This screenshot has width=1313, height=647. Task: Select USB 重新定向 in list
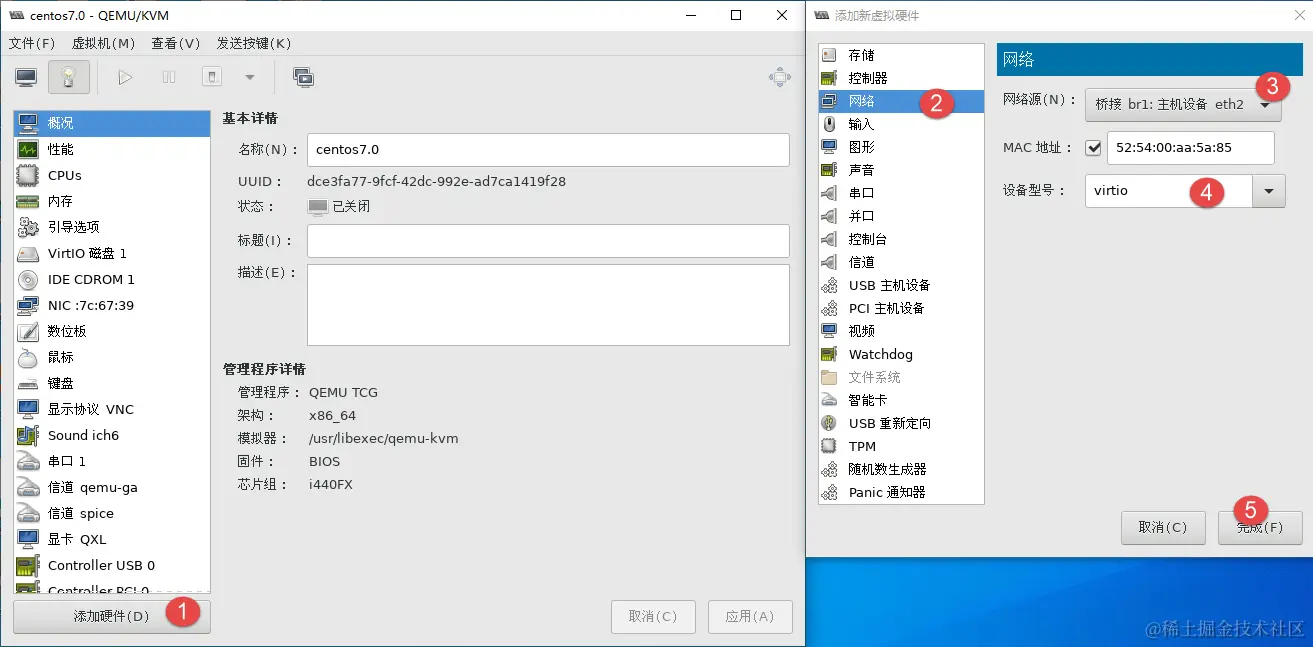[901, 423]
